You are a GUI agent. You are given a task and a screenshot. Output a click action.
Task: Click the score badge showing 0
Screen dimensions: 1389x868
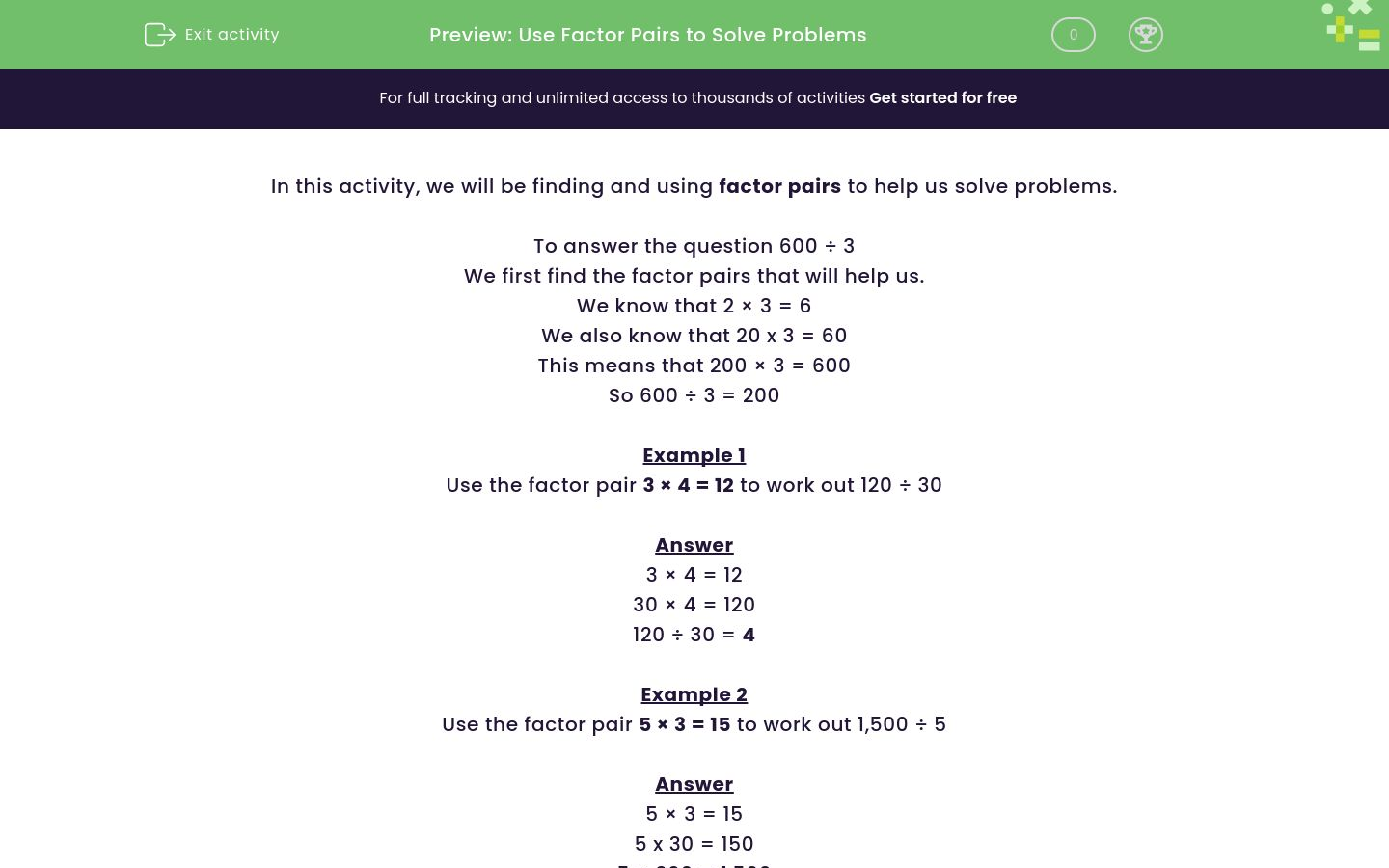(1073, 35)
